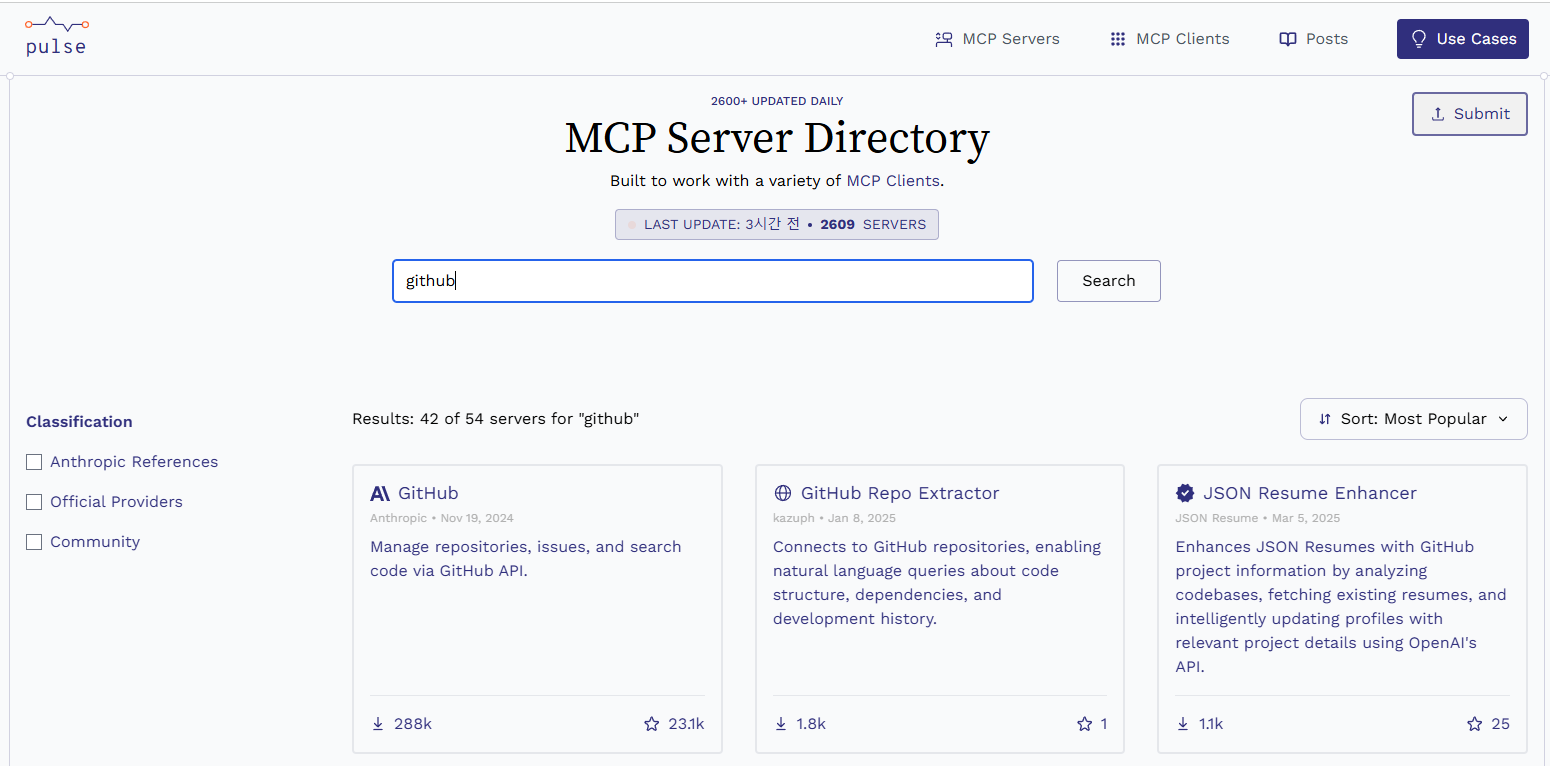Click star icon on JSON Resume Enhancer card

[x=1475, y=724]
